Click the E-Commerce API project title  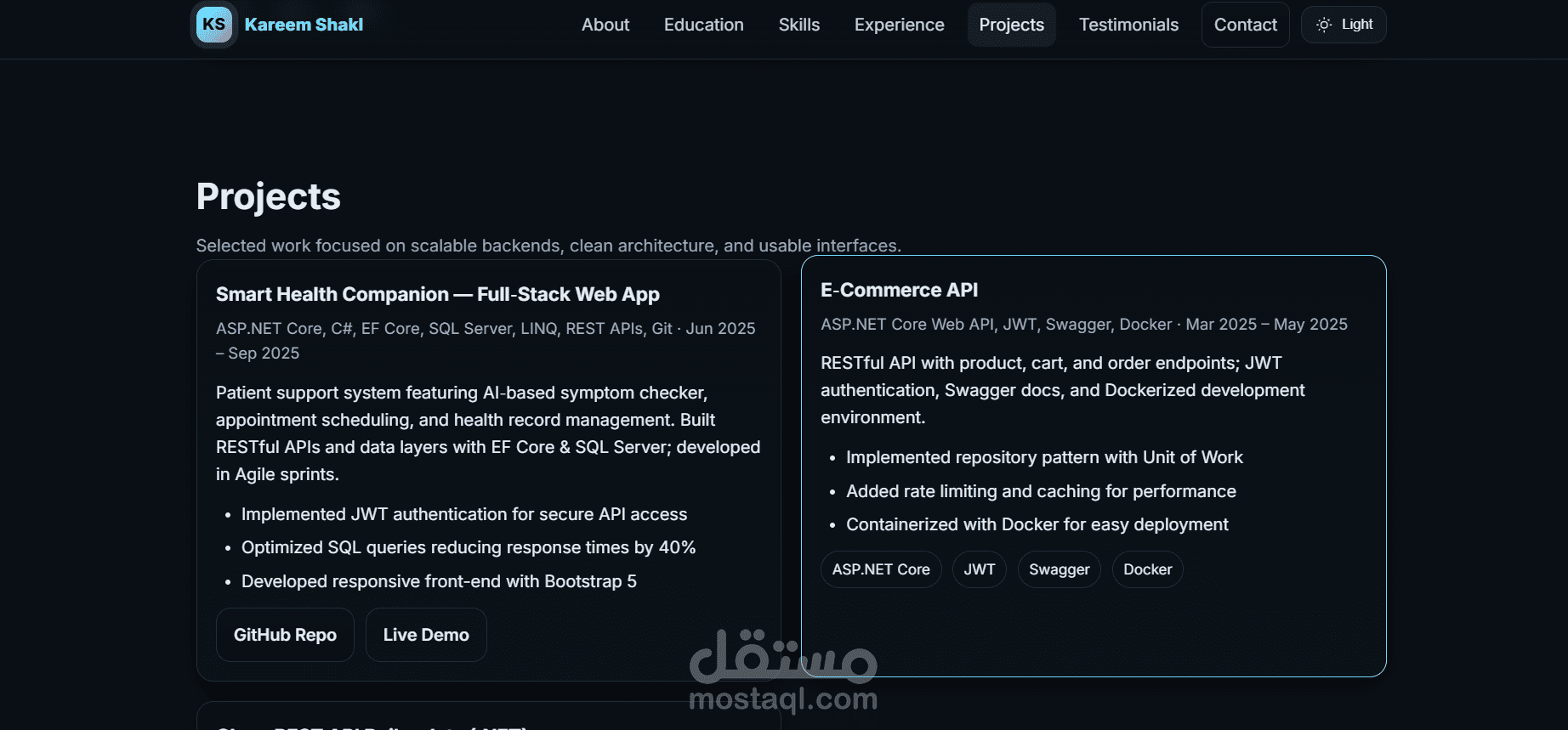(900, 290)
